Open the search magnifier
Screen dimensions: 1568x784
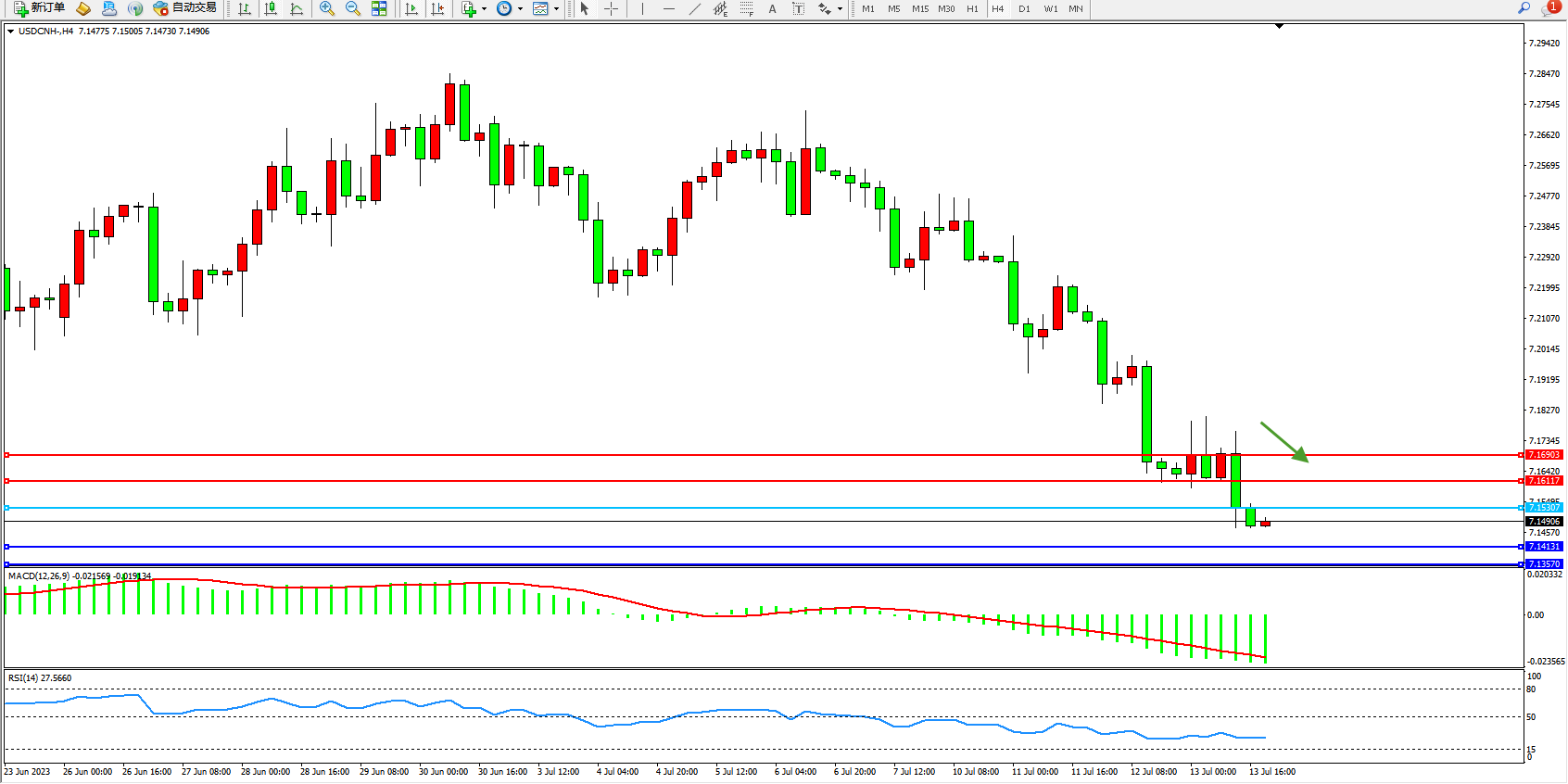click(1524, 8)
